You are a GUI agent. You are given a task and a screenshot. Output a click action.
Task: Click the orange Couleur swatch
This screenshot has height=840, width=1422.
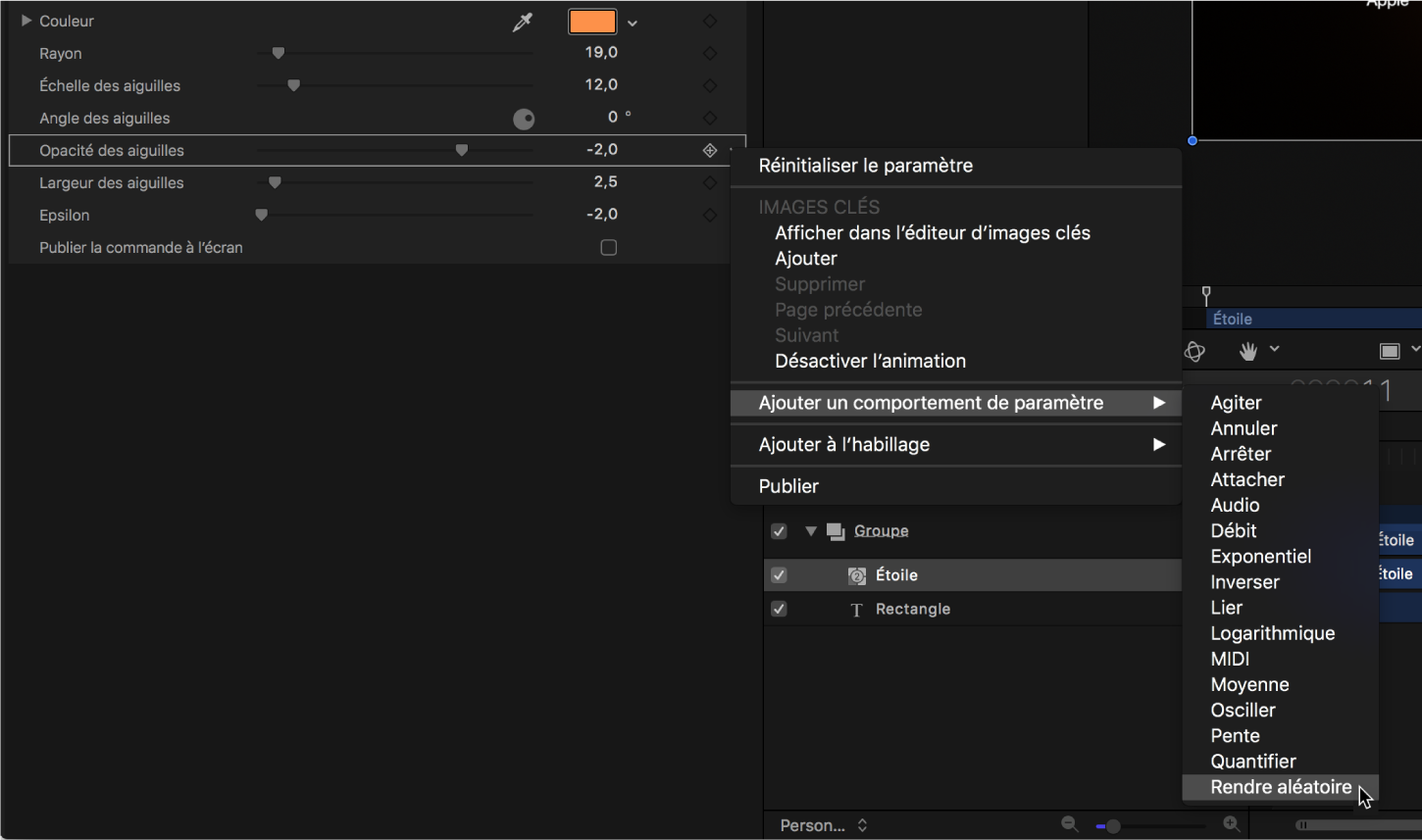pos(592,22)
